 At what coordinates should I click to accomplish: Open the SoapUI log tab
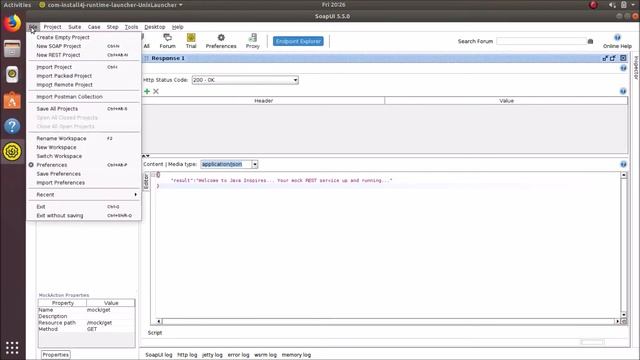159,355
